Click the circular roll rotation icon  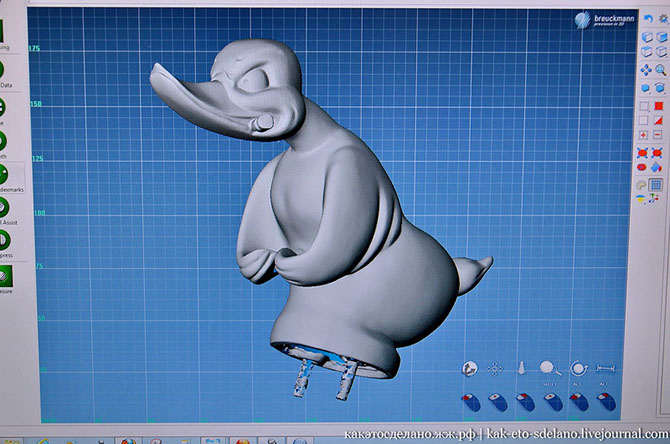pyautogui.click(x=579, y=368)
